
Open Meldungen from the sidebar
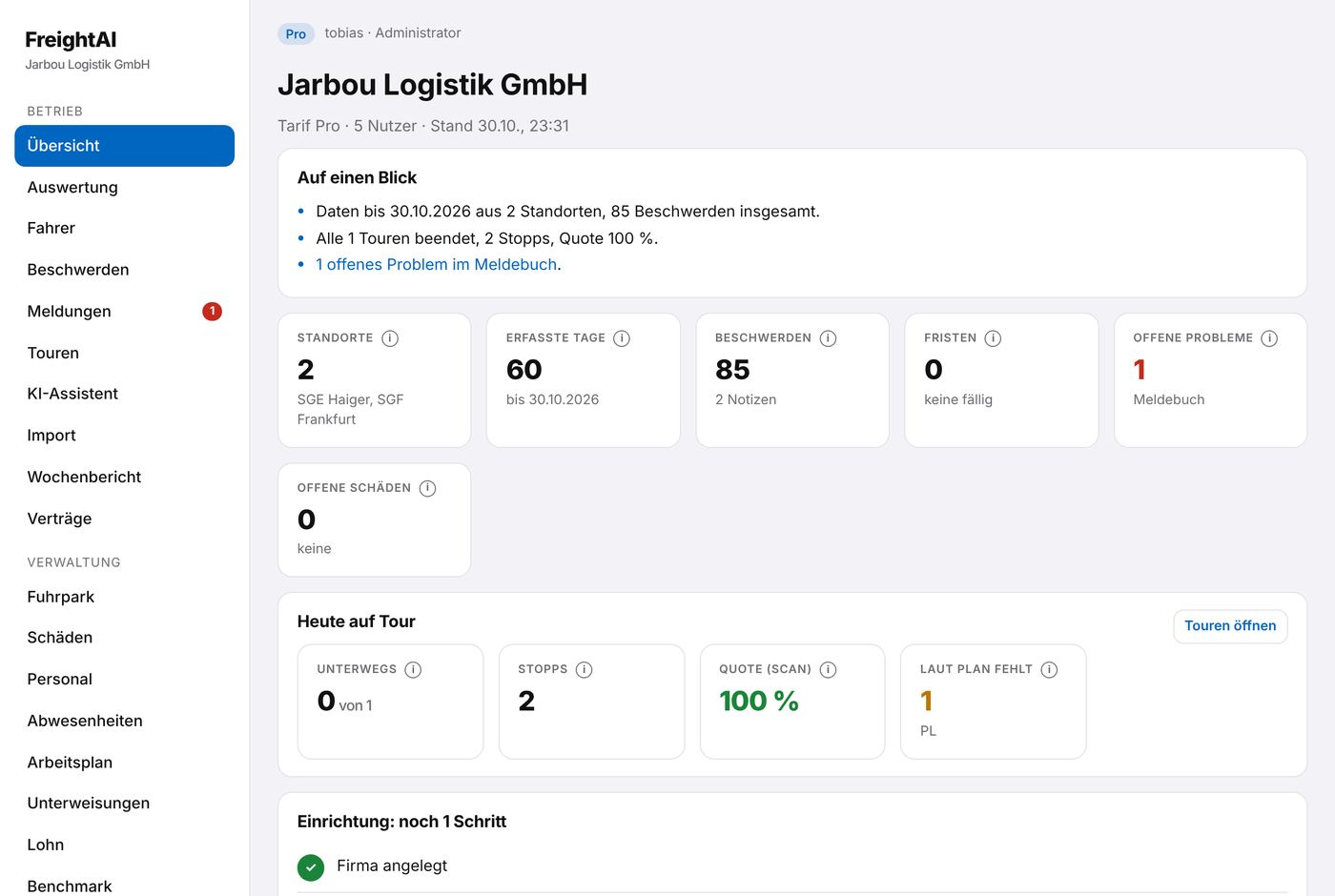click(125, 311)
